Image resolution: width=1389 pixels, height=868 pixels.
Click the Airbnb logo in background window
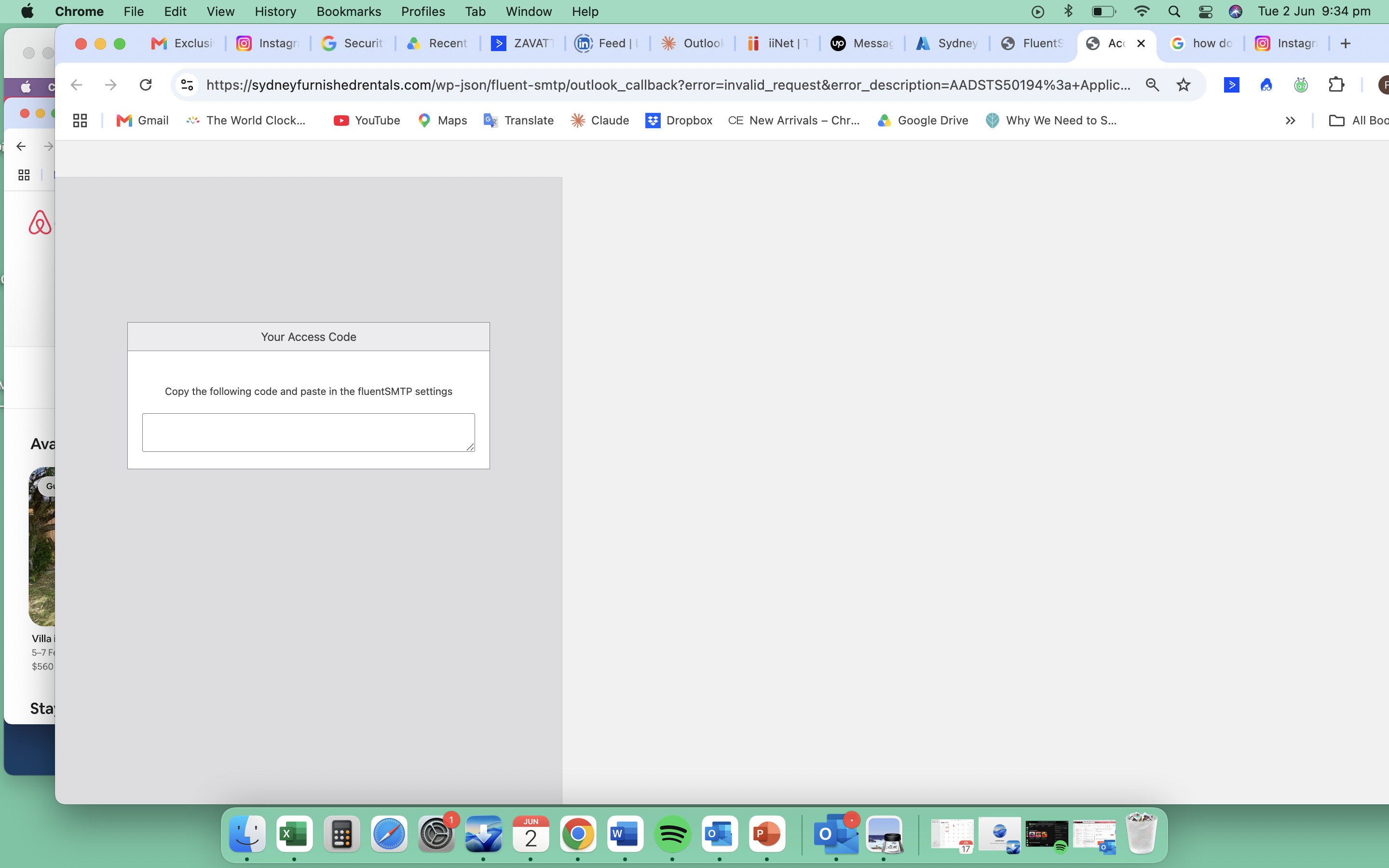pyautogui.click(x=40, y=222)
